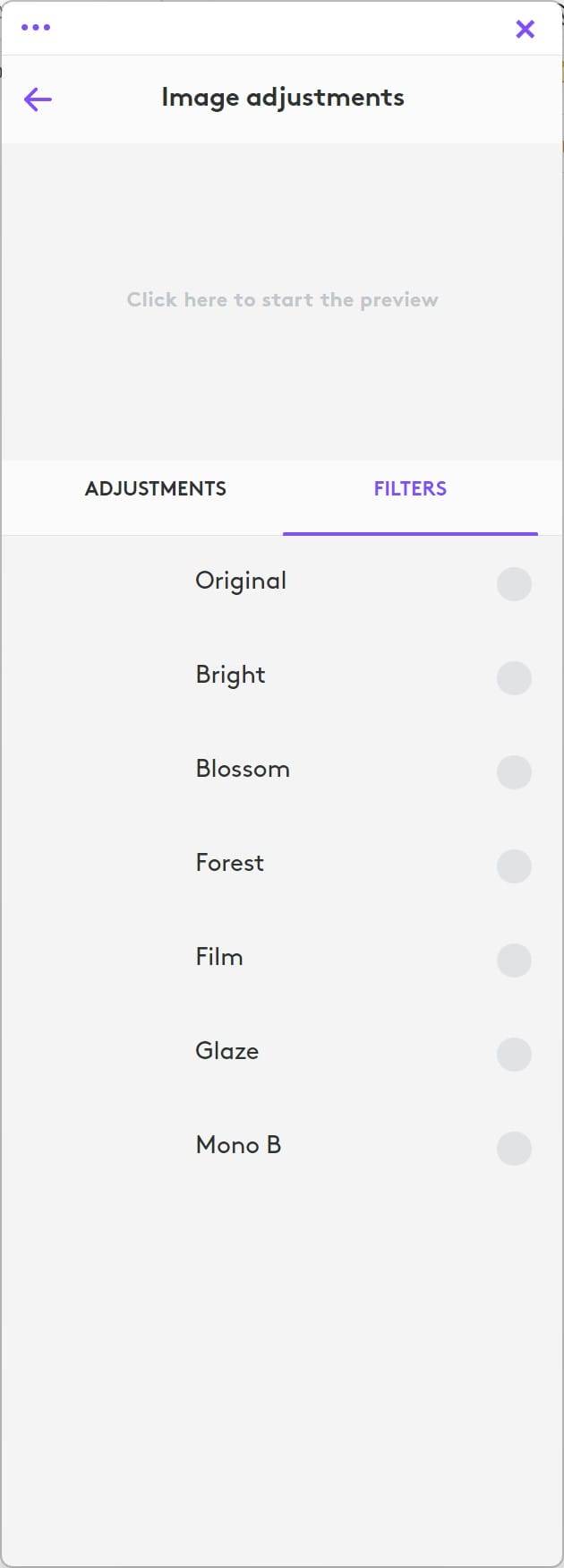
Task: Go back using the purple arrow
Action: point(38,99)
